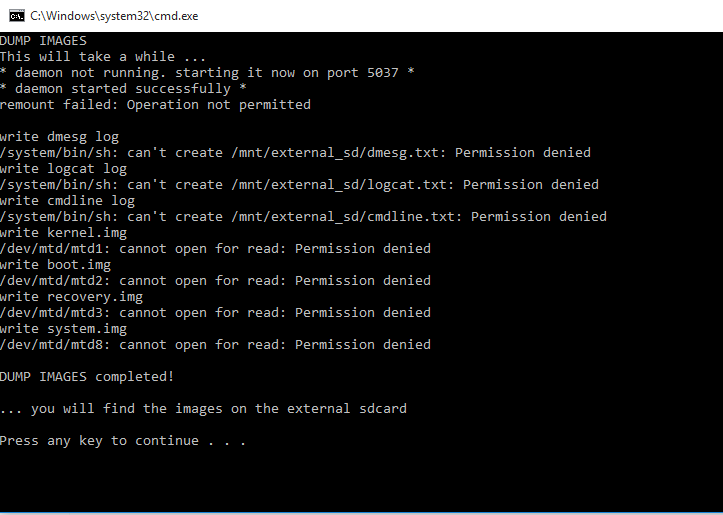Click the /dev/mtd/mtd1 error line

(215, 249)
